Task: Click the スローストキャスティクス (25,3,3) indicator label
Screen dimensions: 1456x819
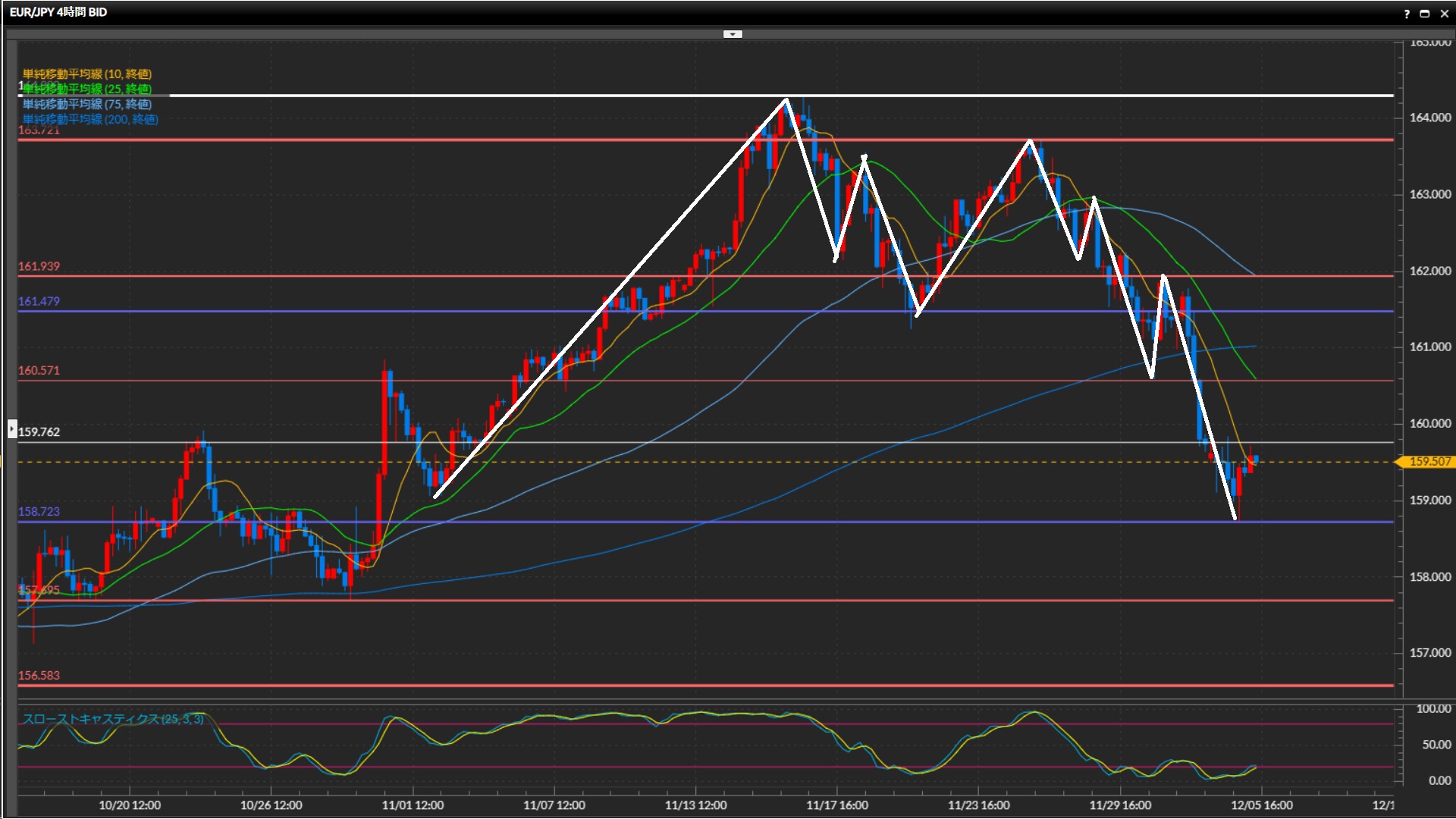Action: 112,719
